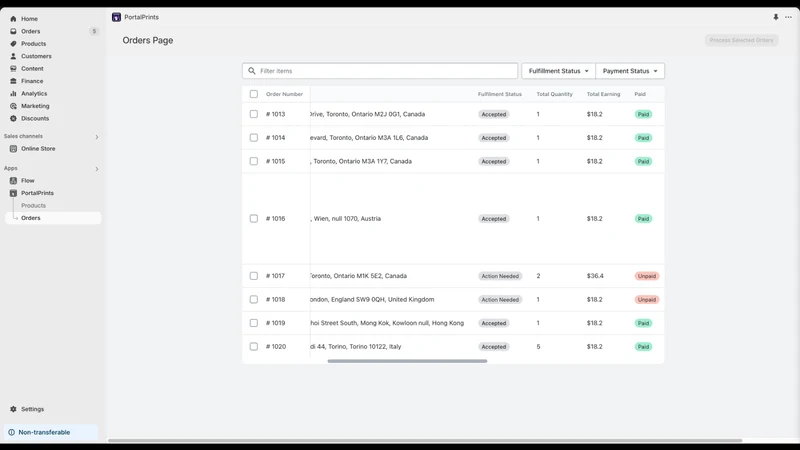The image size is (800, 450).
Task: Click the $36.4 total earning value
Action: point(595,276)
